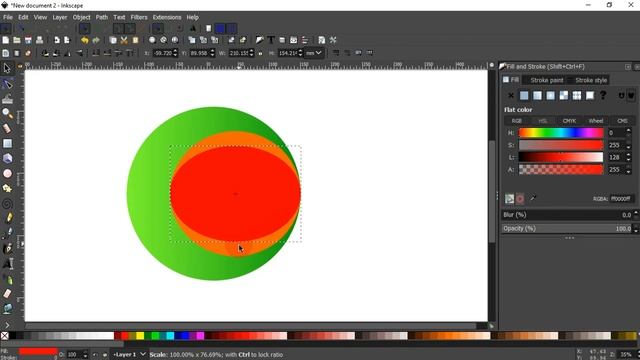The image size is (640, 360).
Task: Click the Redo arrow icon
Action: (x=96, y=40)
